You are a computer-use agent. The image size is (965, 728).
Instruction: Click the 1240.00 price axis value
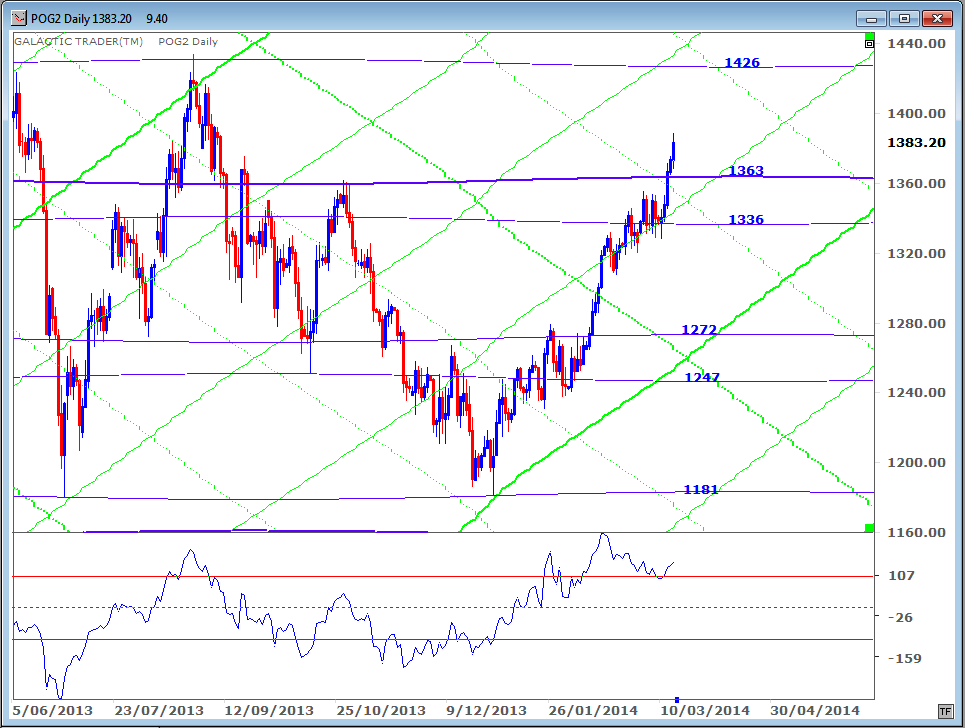point(916,392)
